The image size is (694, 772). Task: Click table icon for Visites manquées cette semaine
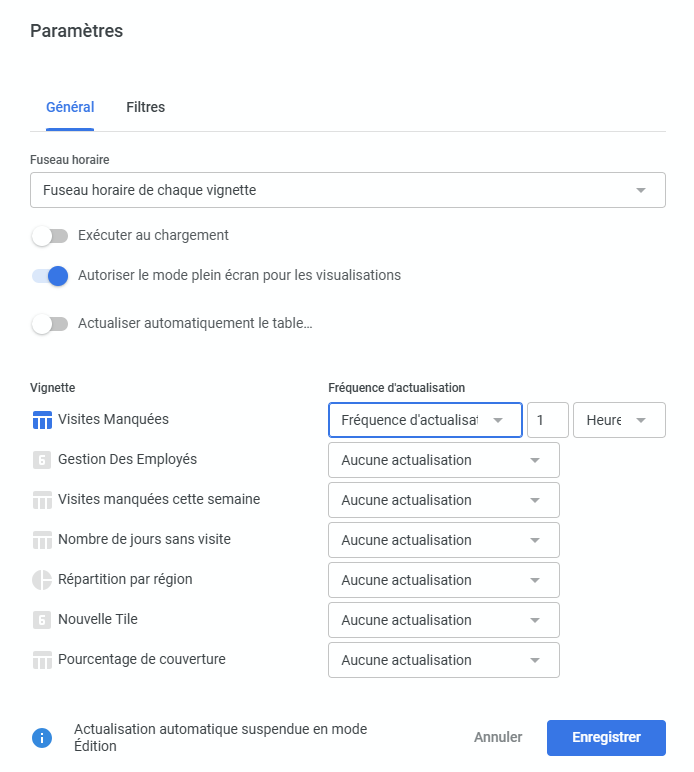(42, 500)
